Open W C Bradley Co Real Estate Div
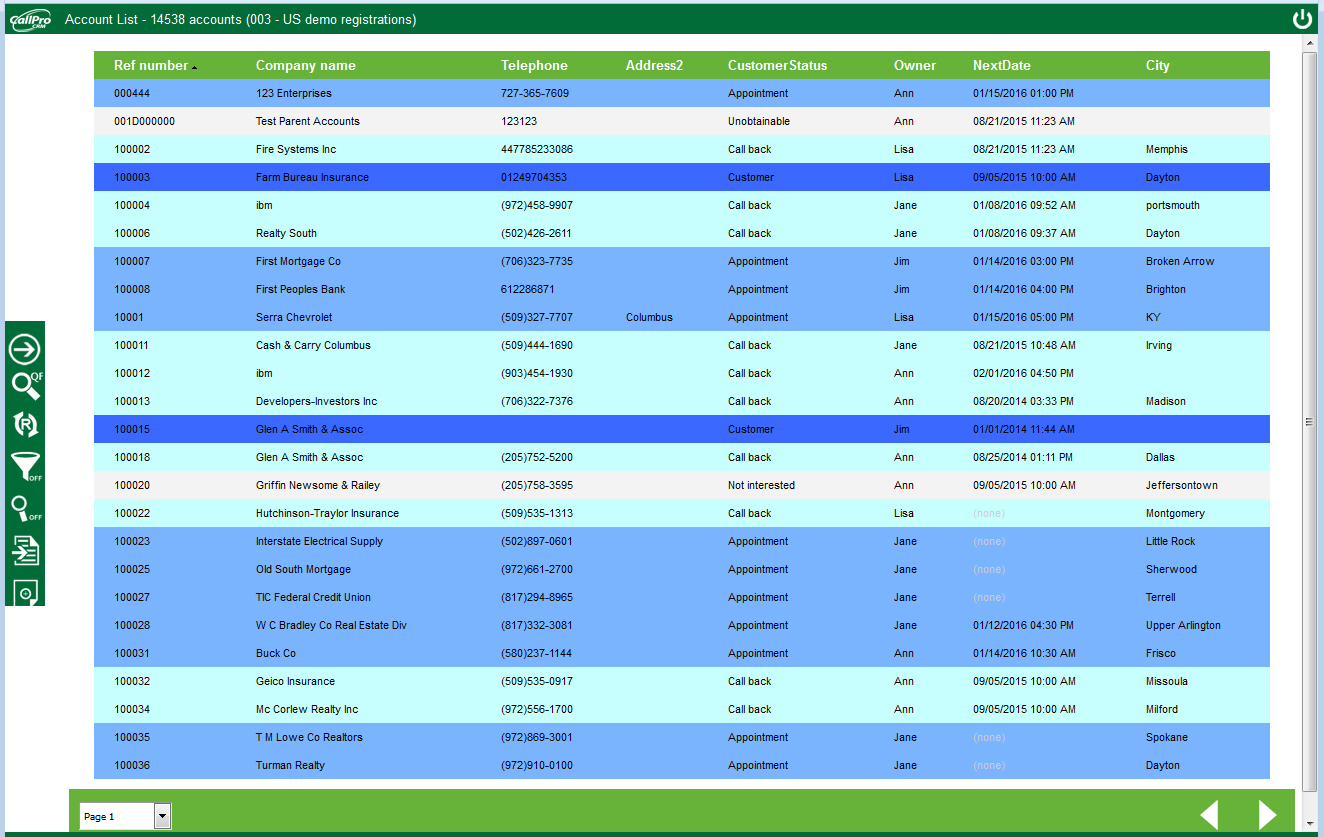The width and height of the screenshot is (1324, 837). tap(331, 625)
